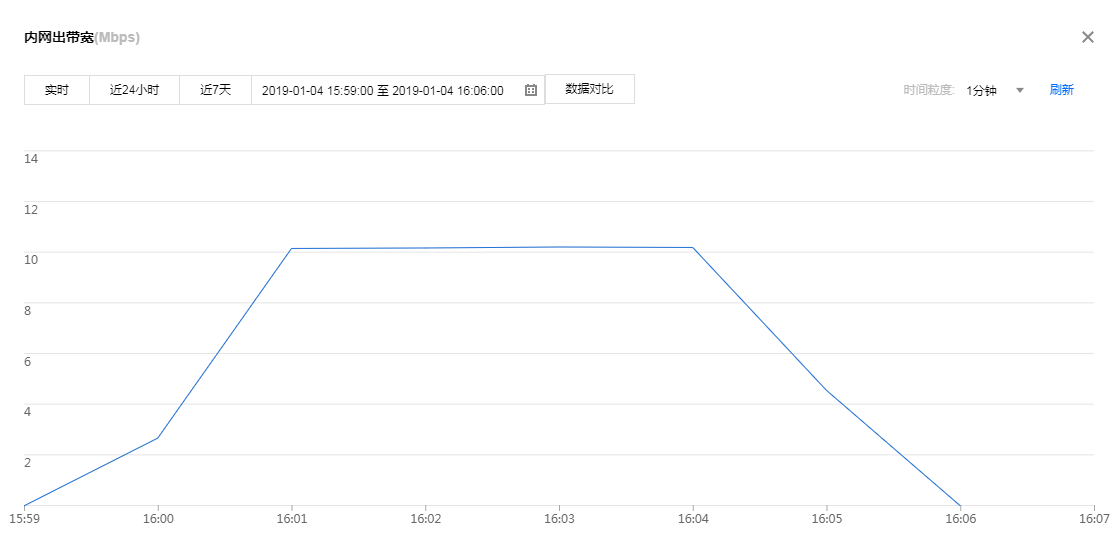Choose the 近7天 time range

tap(215, 90)
